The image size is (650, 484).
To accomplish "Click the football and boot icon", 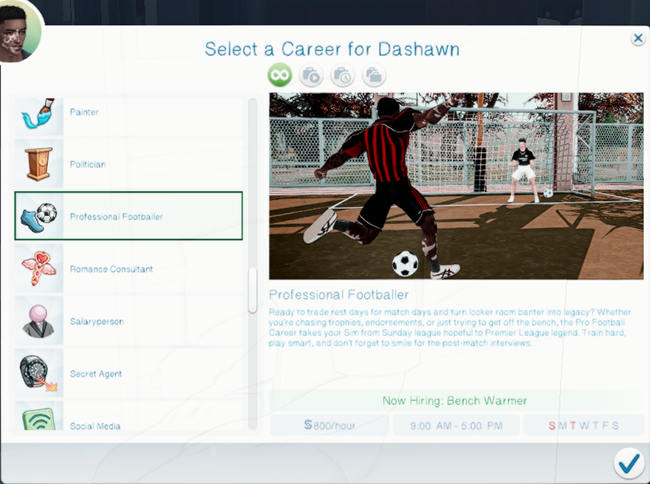I will tap(39, 216).
